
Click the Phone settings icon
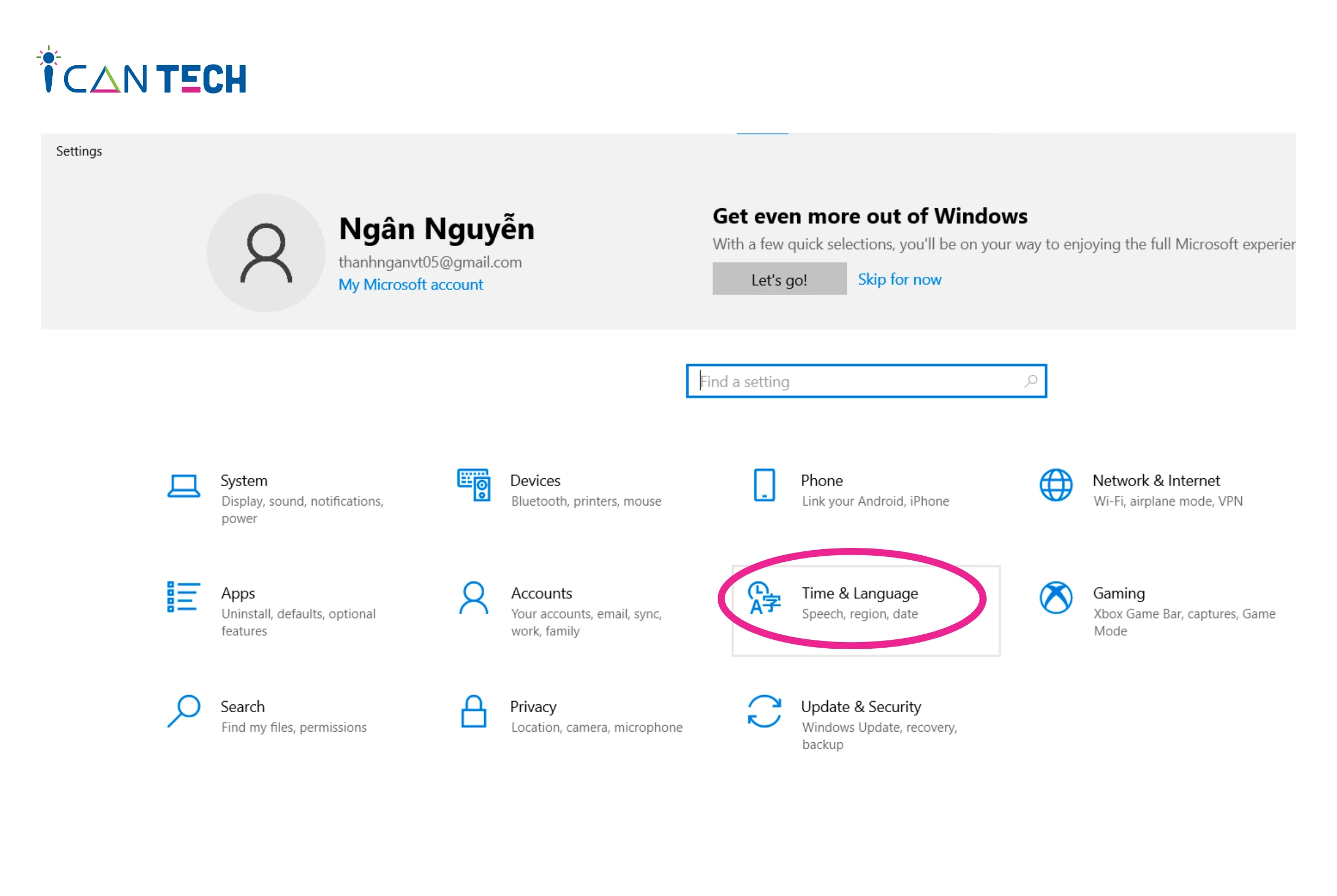click(764, 484)
